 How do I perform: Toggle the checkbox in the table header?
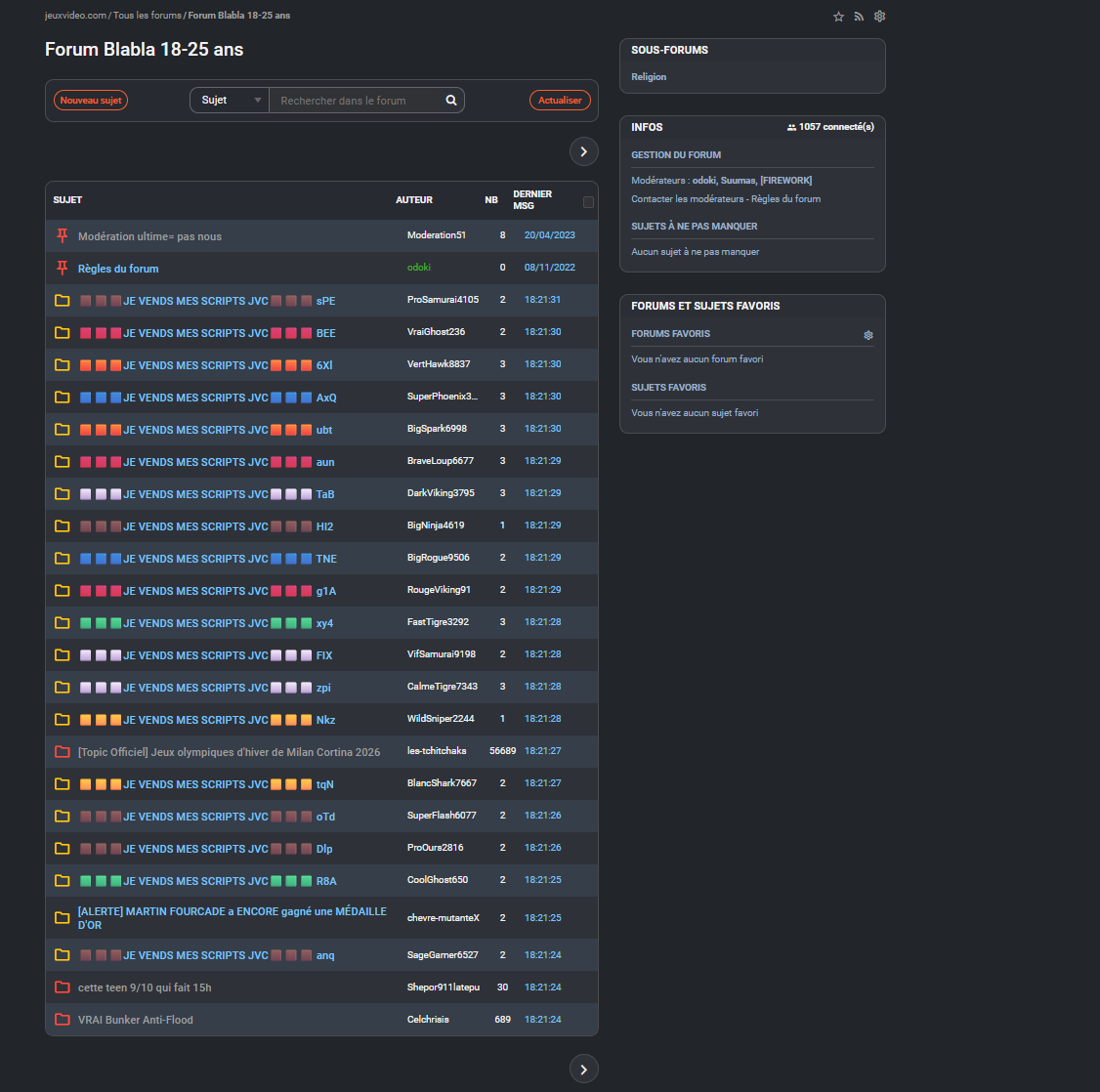click(588, 202)
